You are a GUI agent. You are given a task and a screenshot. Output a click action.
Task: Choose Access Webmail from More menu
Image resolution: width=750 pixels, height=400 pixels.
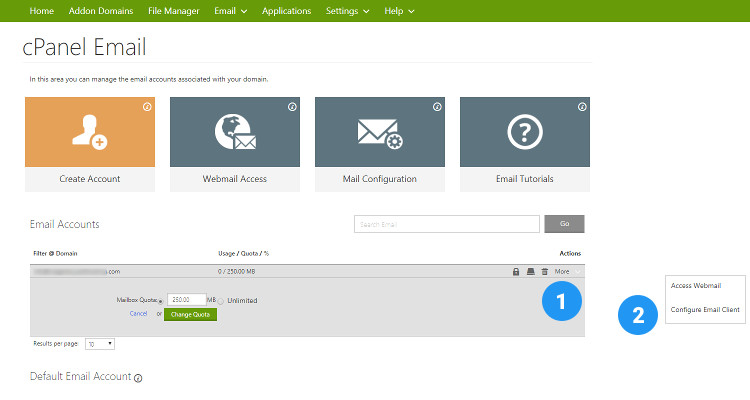pos(696,286)
